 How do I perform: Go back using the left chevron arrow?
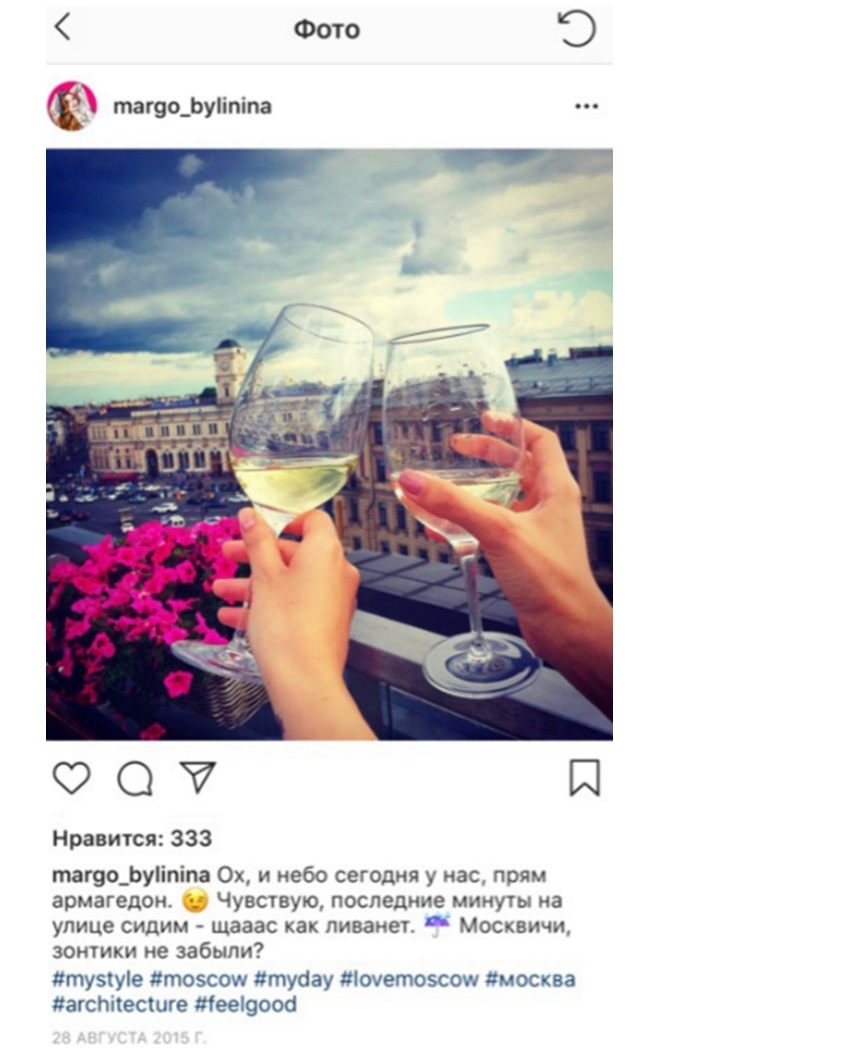coord(62,28)
